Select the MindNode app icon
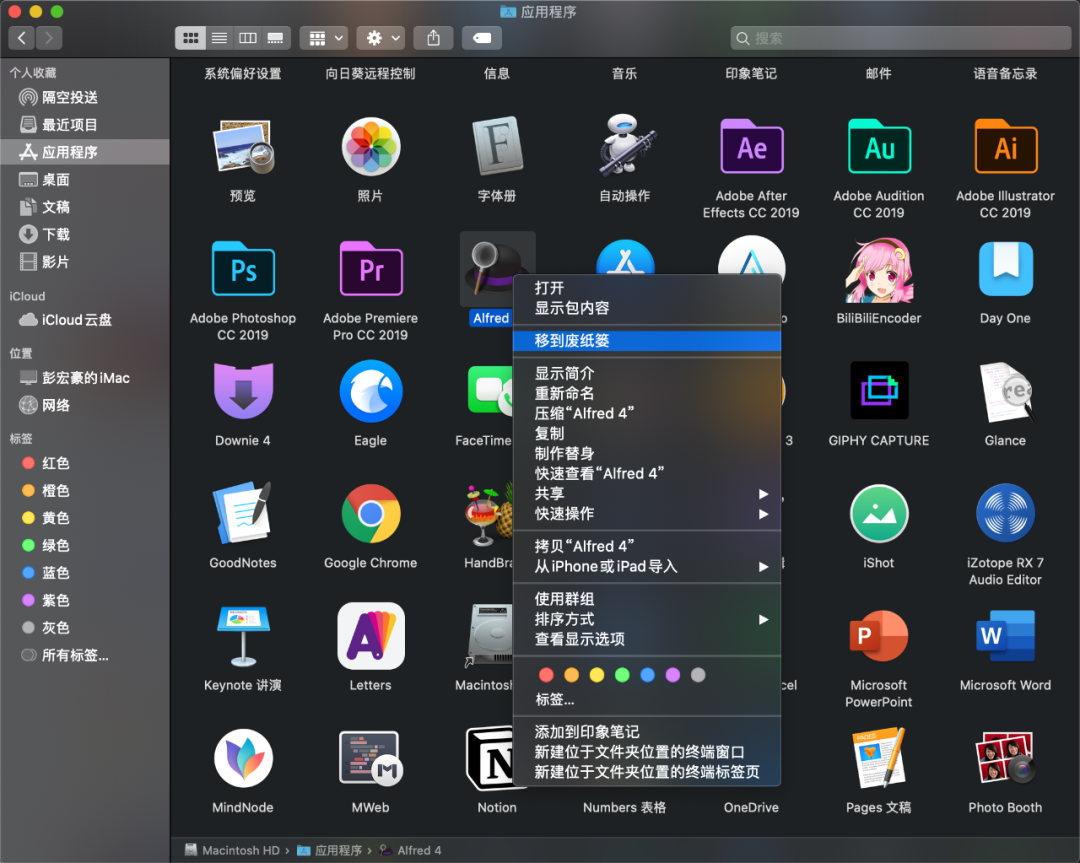The width and height of the screenshot is (1080, 863). point(243,758)
